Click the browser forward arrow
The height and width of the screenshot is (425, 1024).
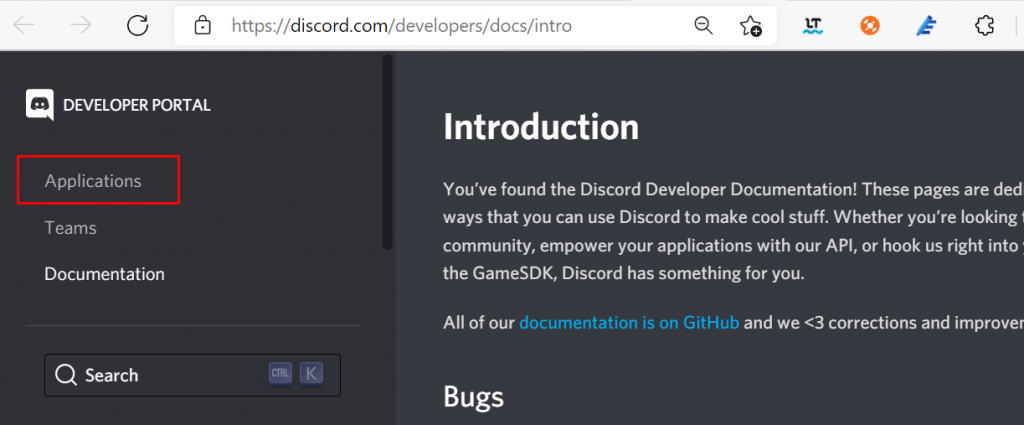click(81, 25)
